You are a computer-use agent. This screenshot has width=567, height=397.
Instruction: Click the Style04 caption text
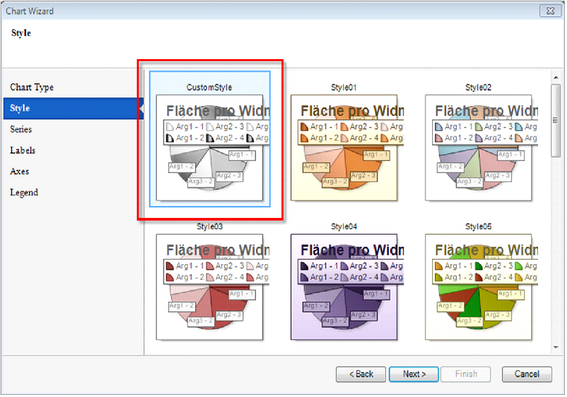[344, 226]
